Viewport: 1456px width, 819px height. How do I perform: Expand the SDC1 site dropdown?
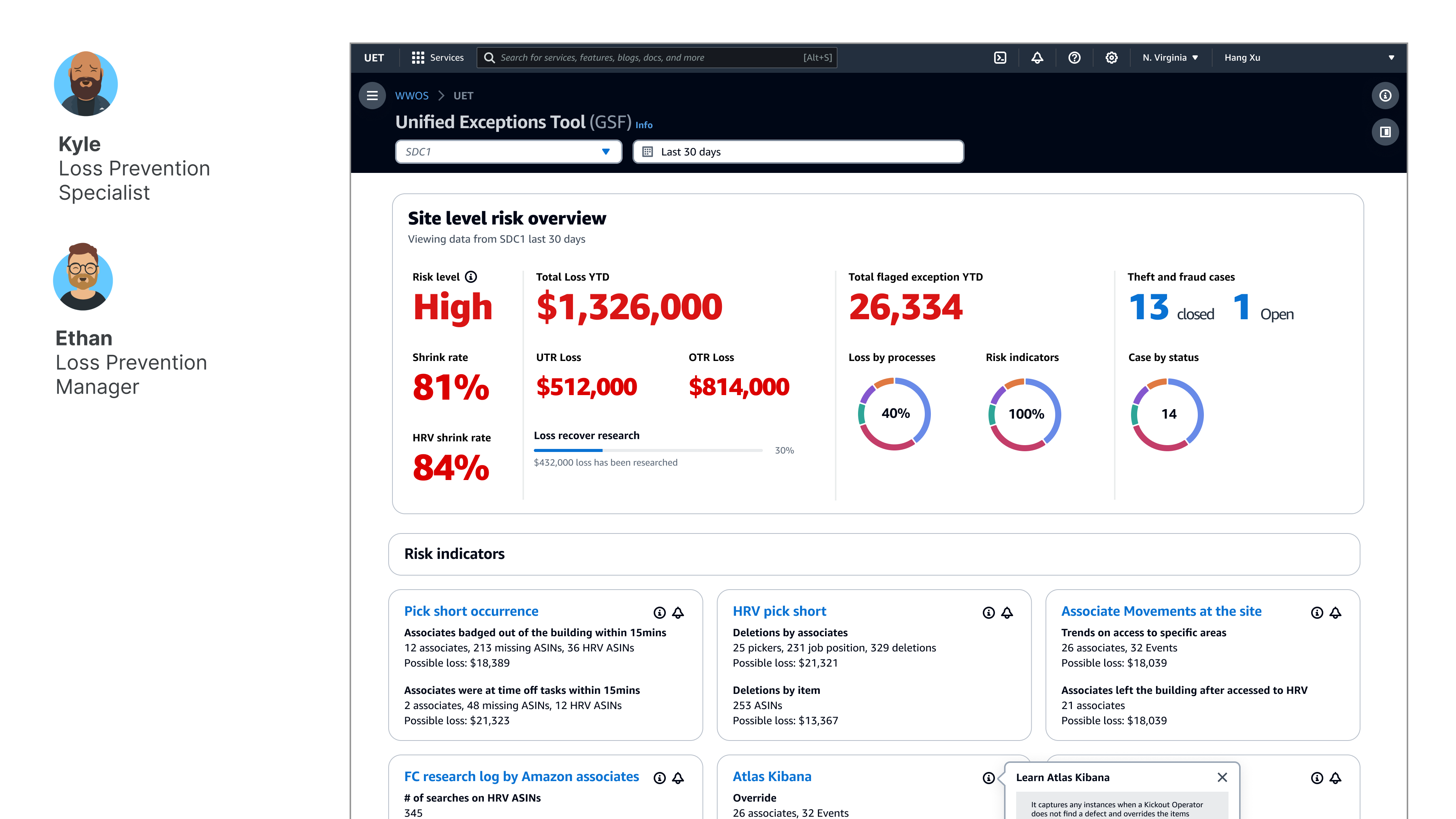[508, 152]
